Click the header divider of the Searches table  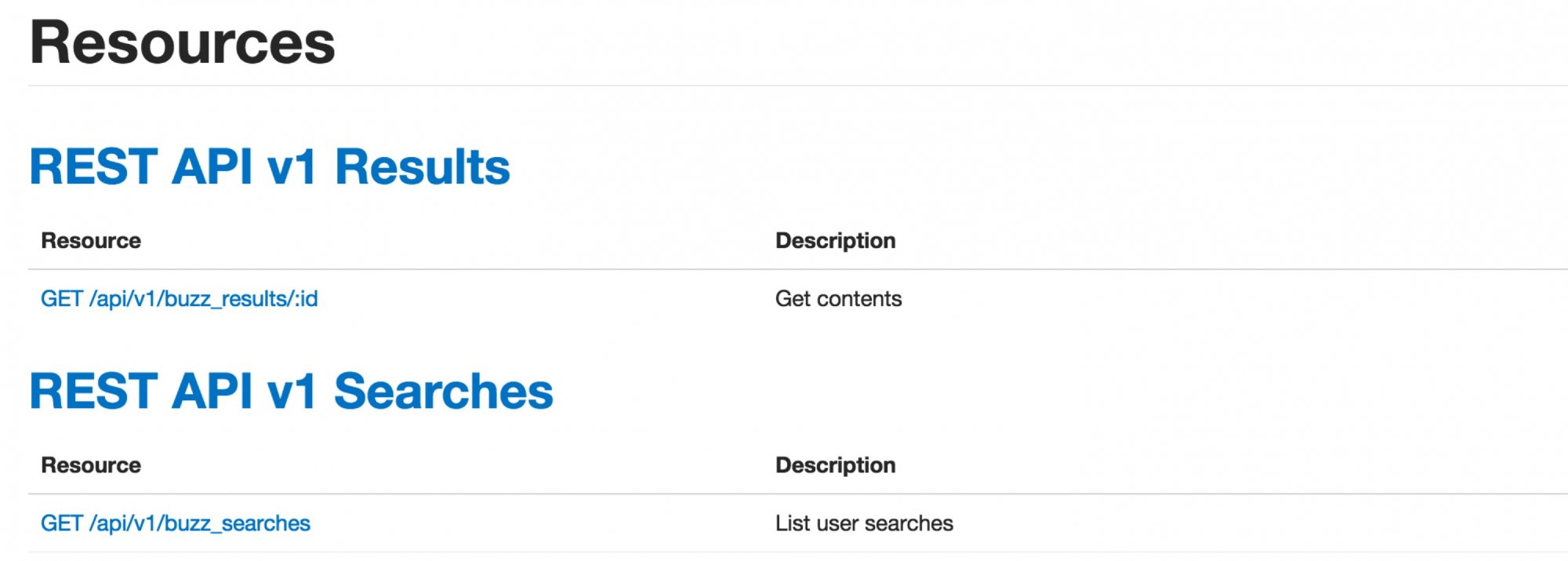[x=784, y=494]
